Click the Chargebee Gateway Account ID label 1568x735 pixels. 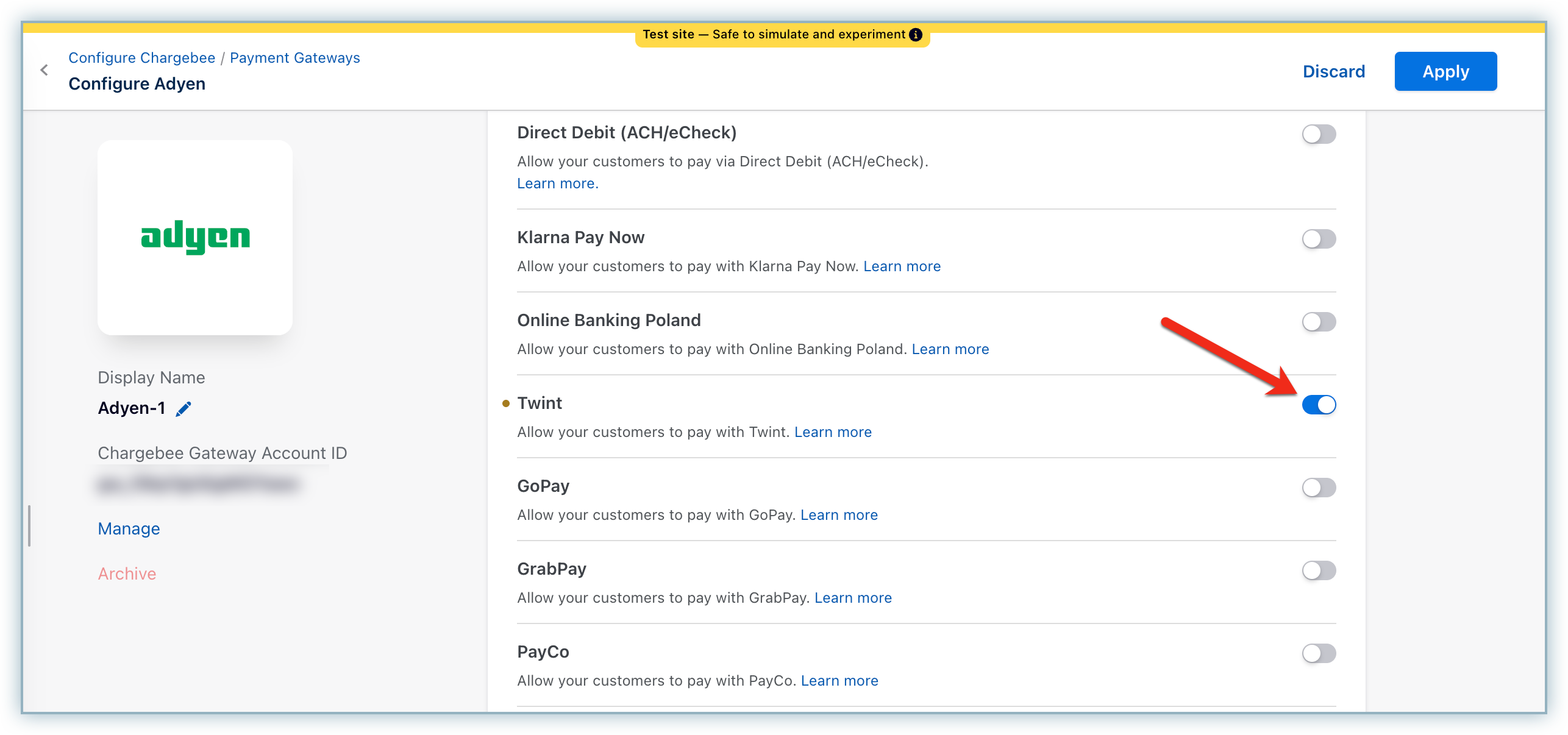pyautogui.click(x=223, y=453)
